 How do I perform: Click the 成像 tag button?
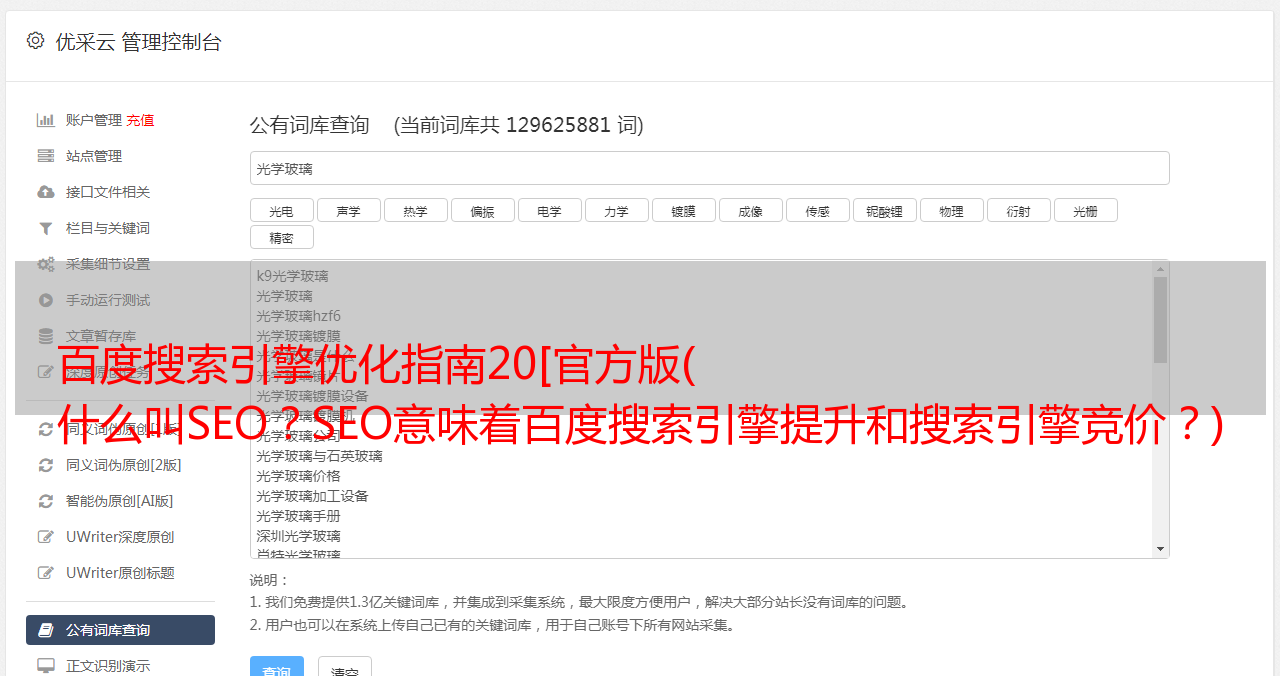(750, 210)
